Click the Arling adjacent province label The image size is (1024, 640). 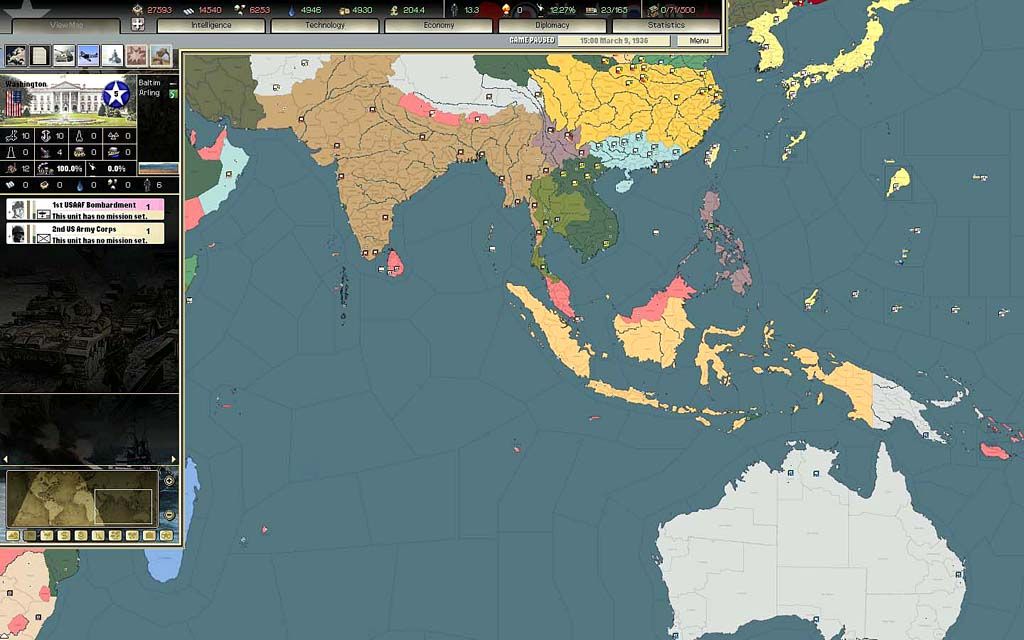pos(149,93)
